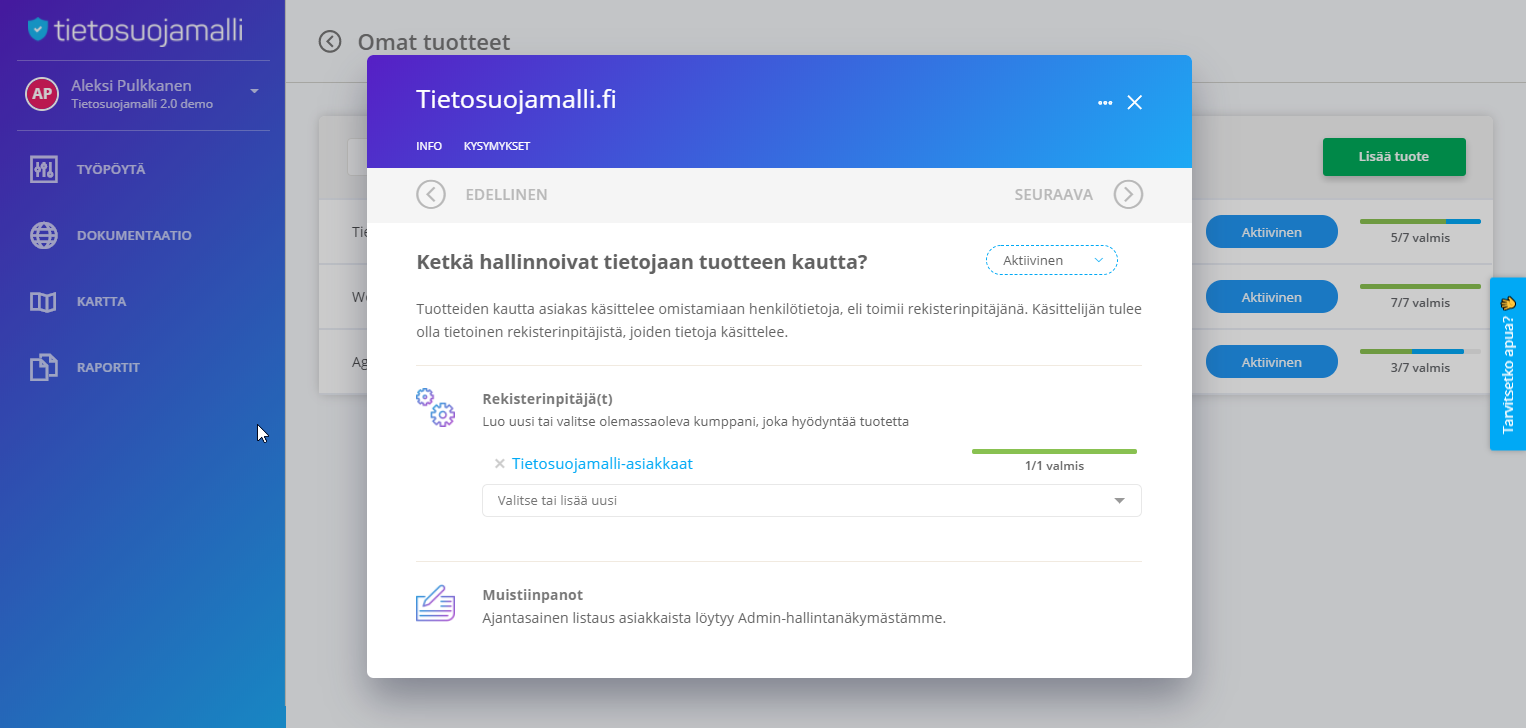Viewport: 1526px width, 728px height.
Task: Click the SEURAAVA navigation label
Action: tap(1053, 195)
